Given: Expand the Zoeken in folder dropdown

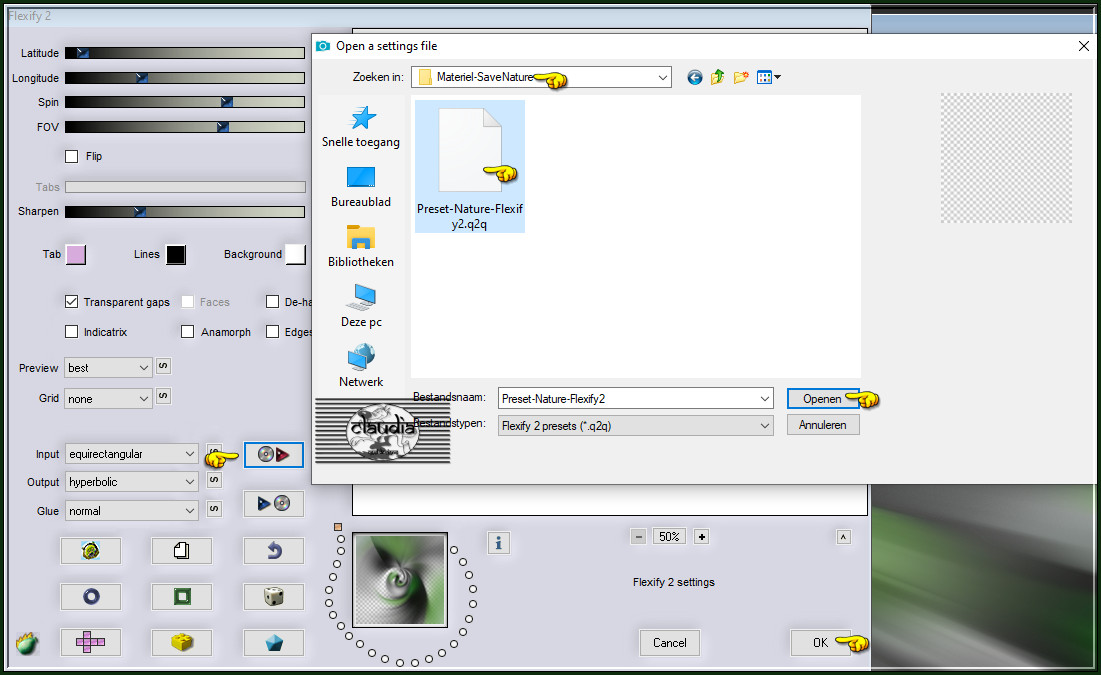Looking at the screenshot, I should pyautogui.click(x=662, y=77).
